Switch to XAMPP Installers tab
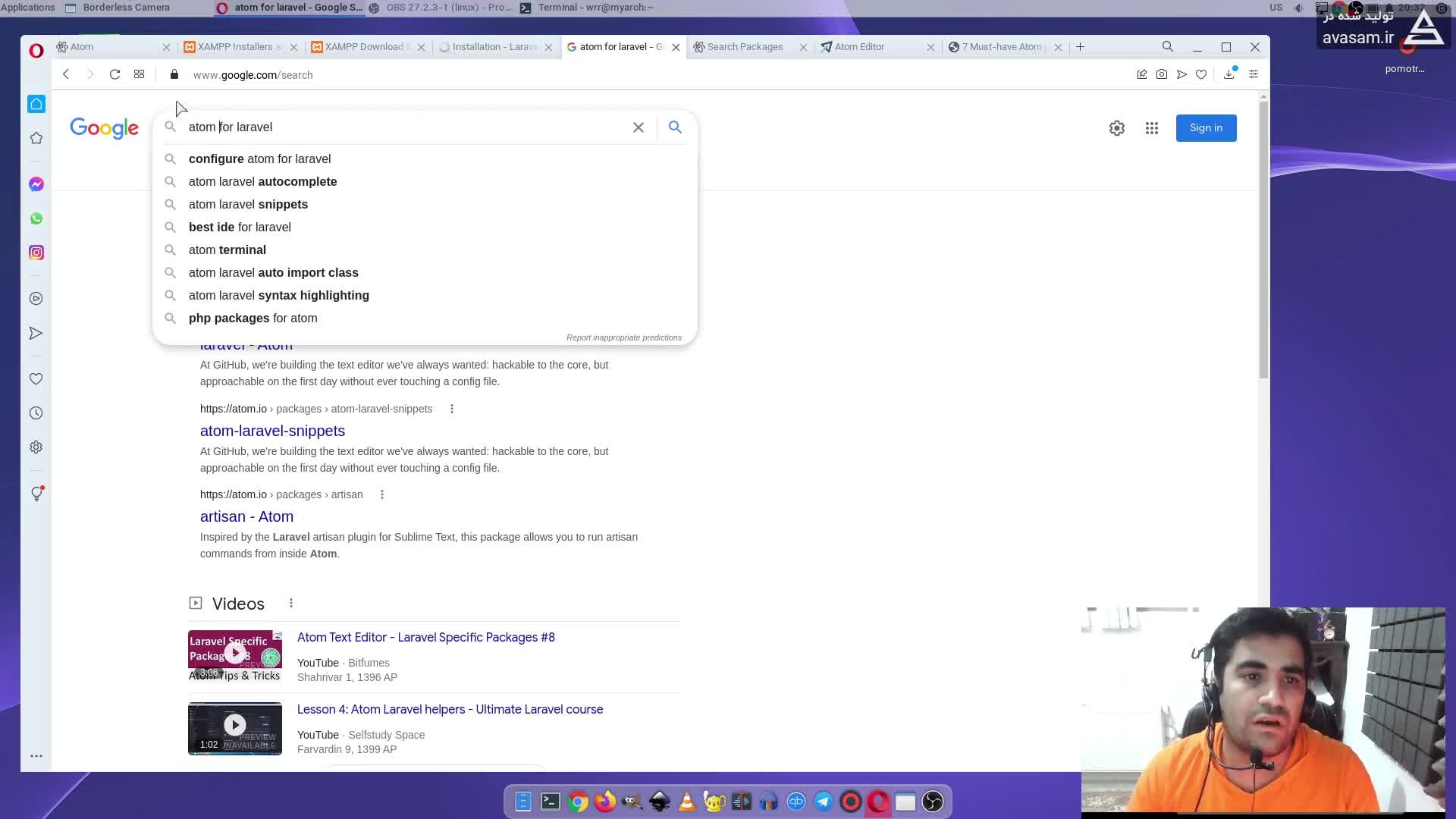 [x=235, y=47]
